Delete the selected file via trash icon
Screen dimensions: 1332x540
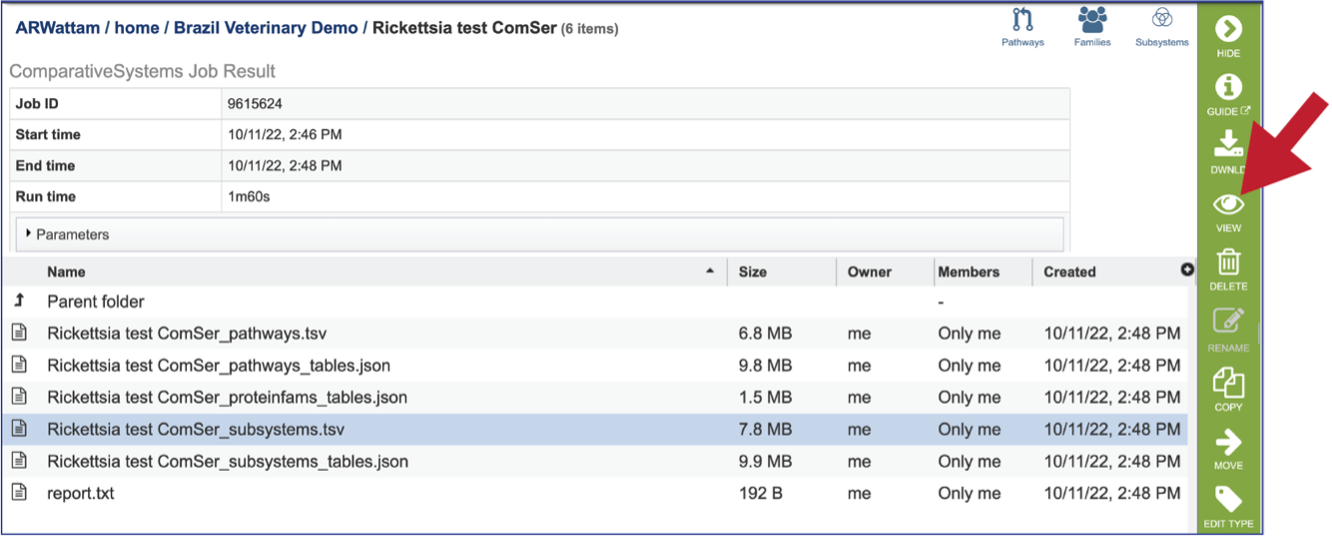(1228, 270)
